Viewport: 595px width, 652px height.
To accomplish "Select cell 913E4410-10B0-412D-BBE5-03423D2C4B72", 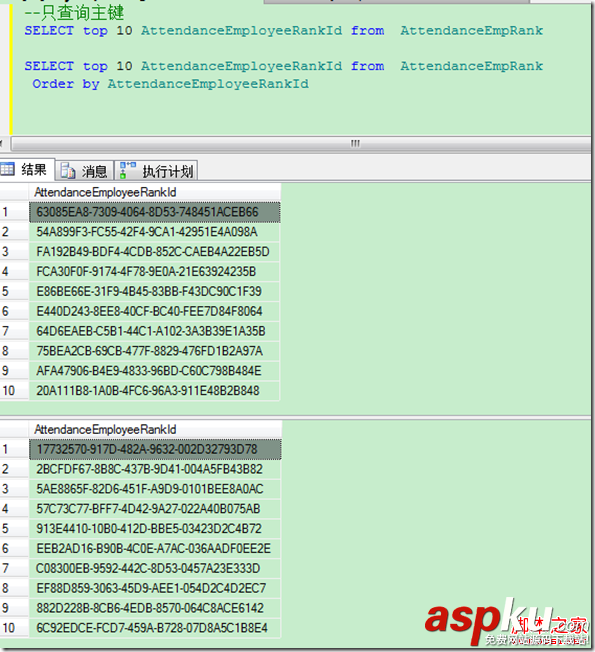I will click(x=155, y=529).
